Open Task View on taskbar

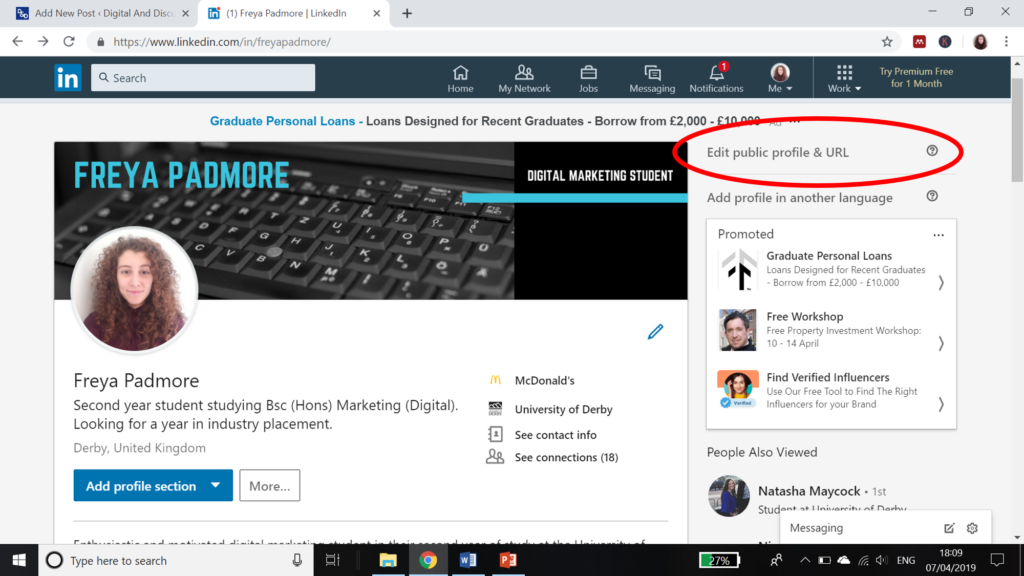click(332, 560)
